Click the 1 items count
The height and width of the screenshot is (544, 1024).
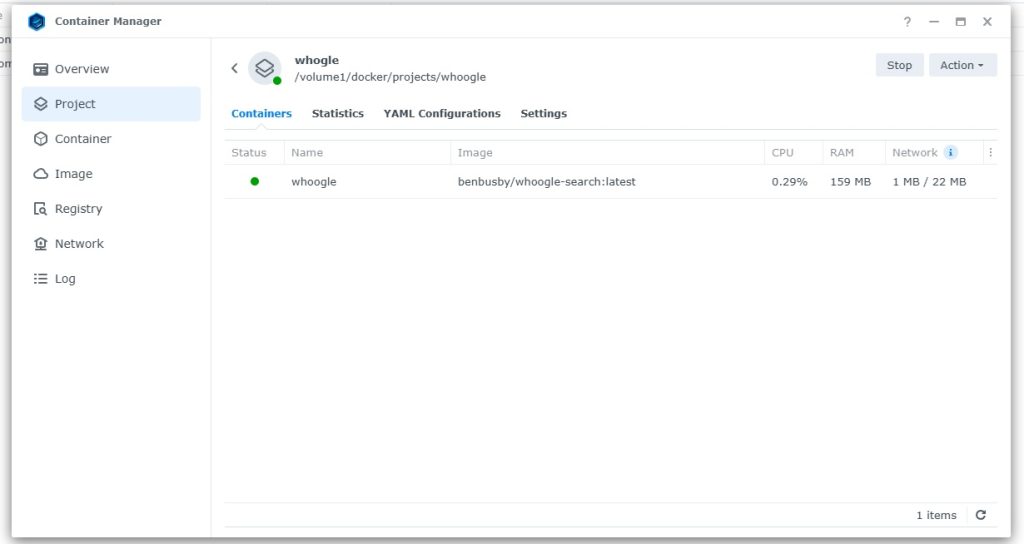pos(936,515)
